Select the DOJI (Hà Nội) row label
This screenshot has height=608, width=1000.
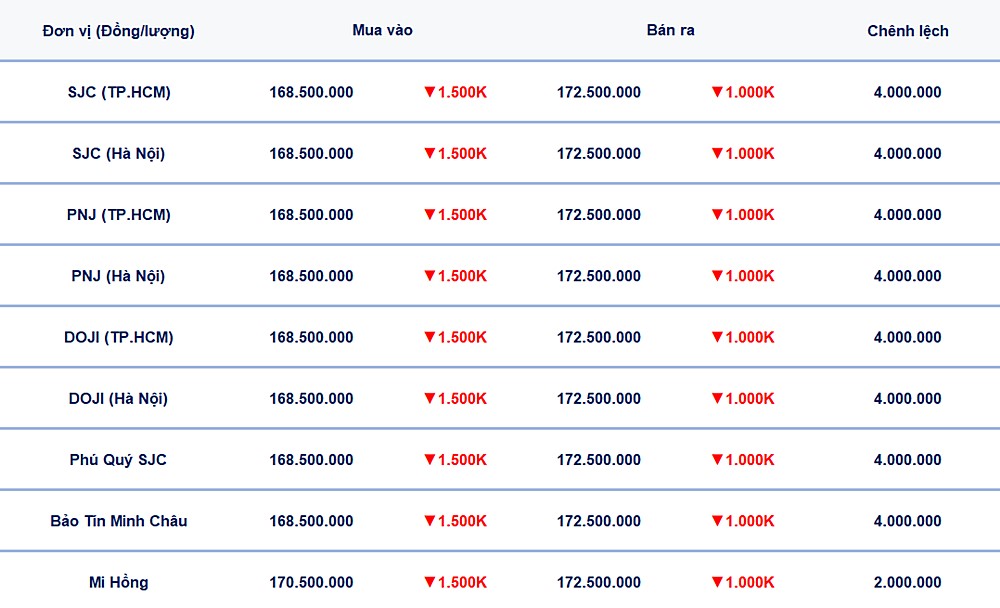[118, 398]
